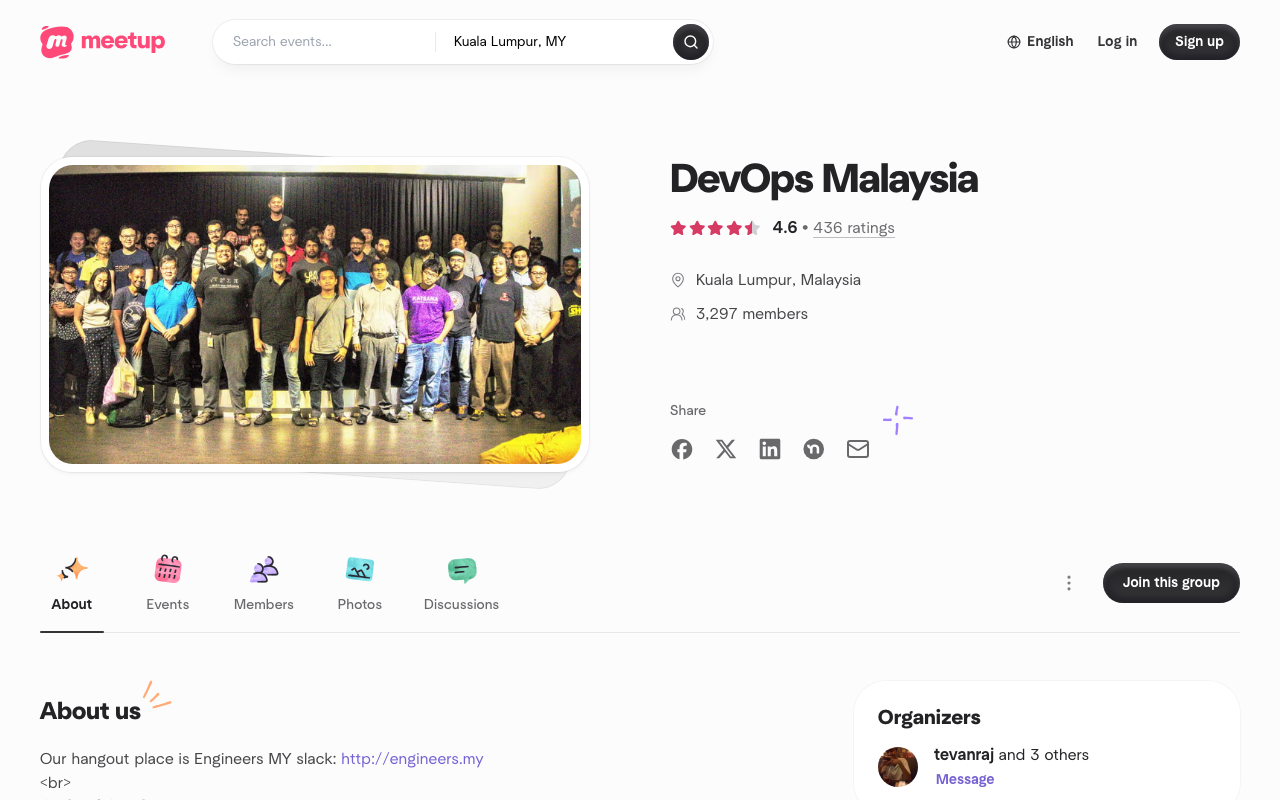Open the Photos tab
This screenshot has width=1280, height=800.
click(x=359, y=584)
